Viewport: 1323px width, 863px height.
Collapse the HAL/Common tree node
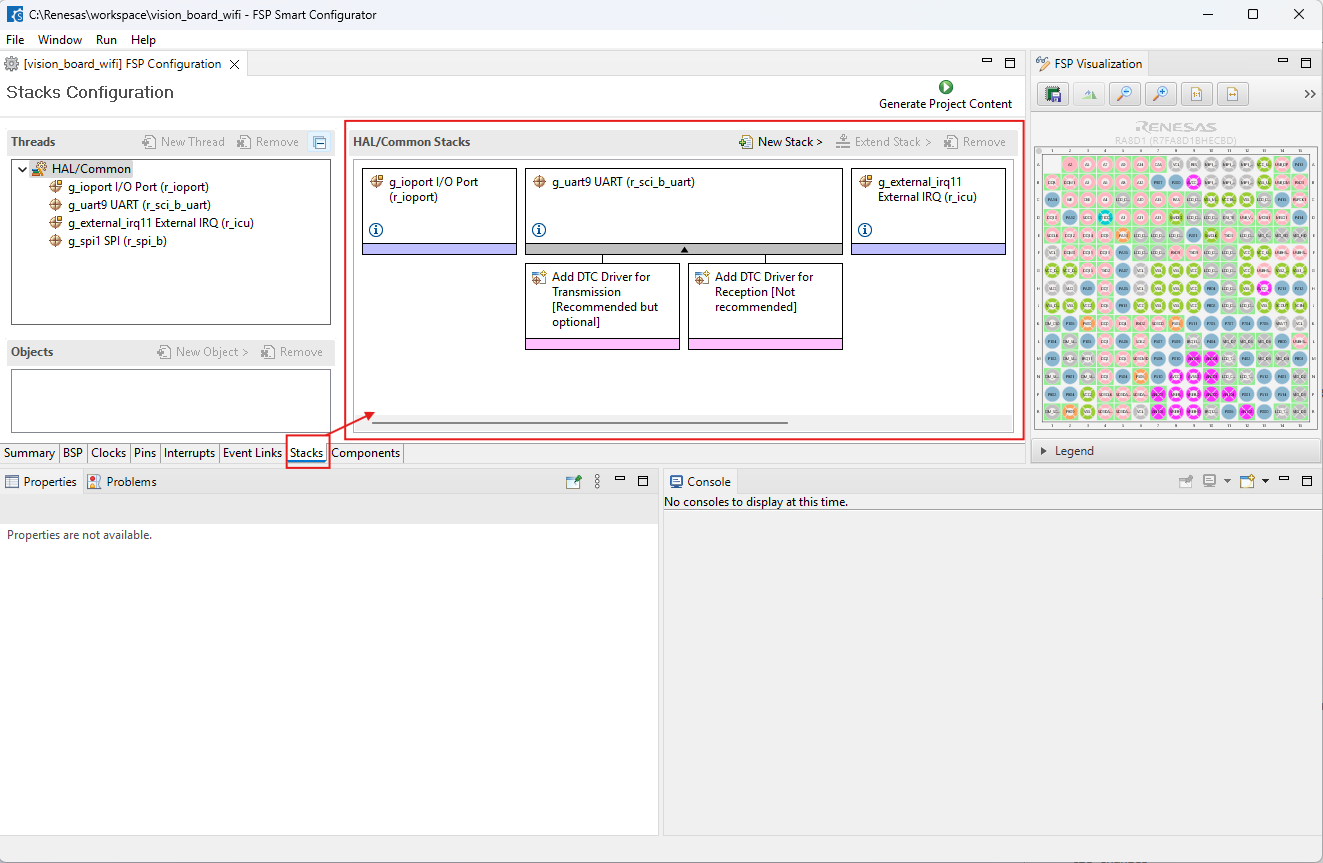(x=22, y=169)
